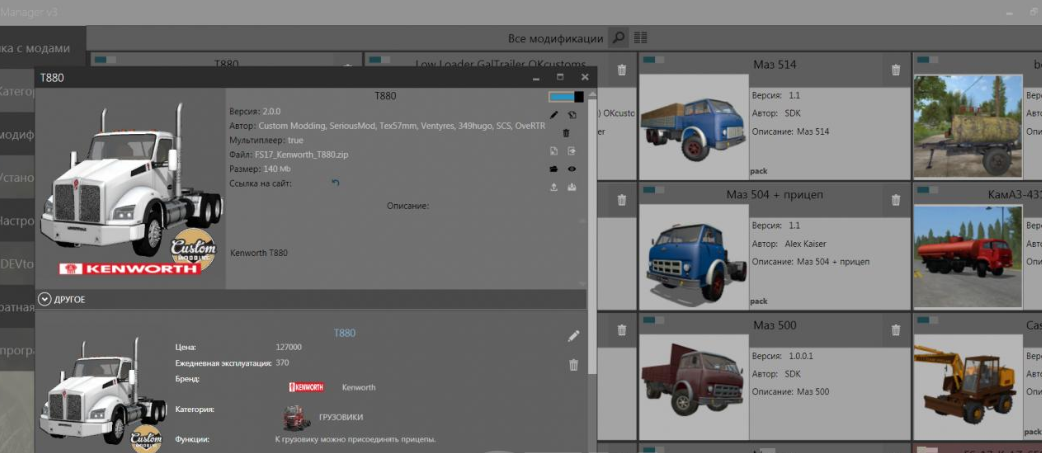Open mod folder icon in T880 dialog
The width and height of the screenshot is (1042, 453).
[x=554, y=169]
